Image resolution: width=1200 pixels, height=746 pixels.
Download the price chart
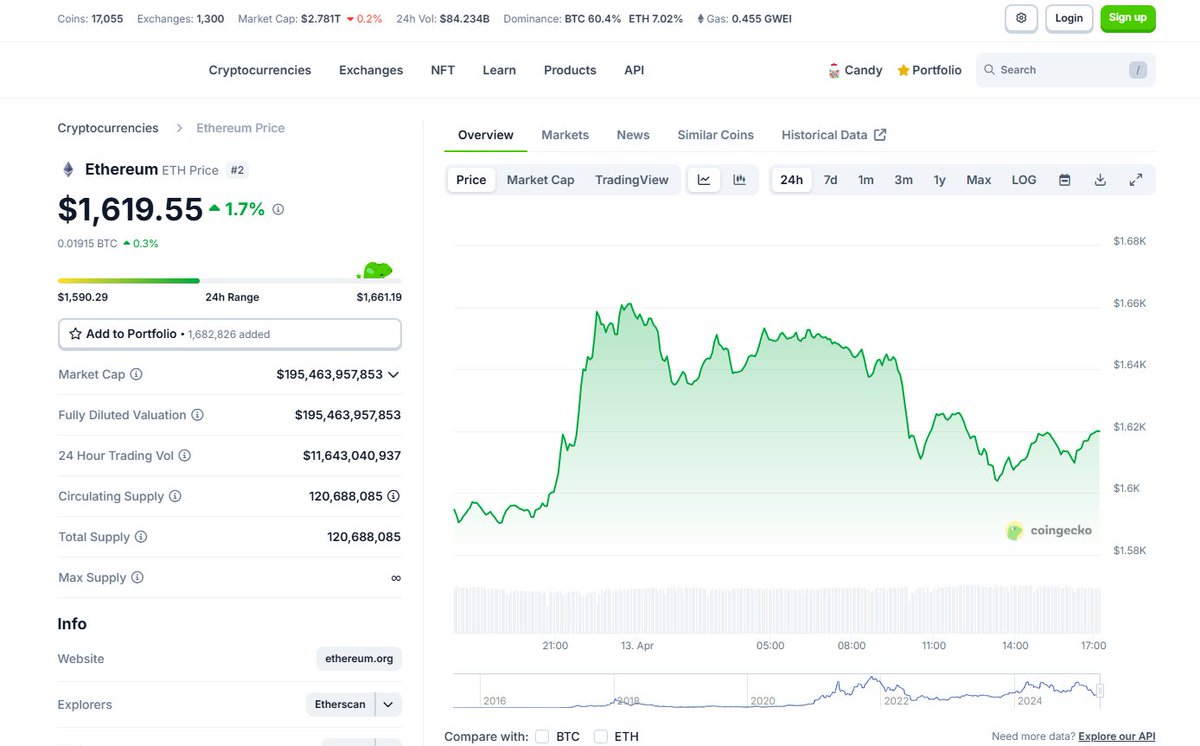tap(1100, 179)
